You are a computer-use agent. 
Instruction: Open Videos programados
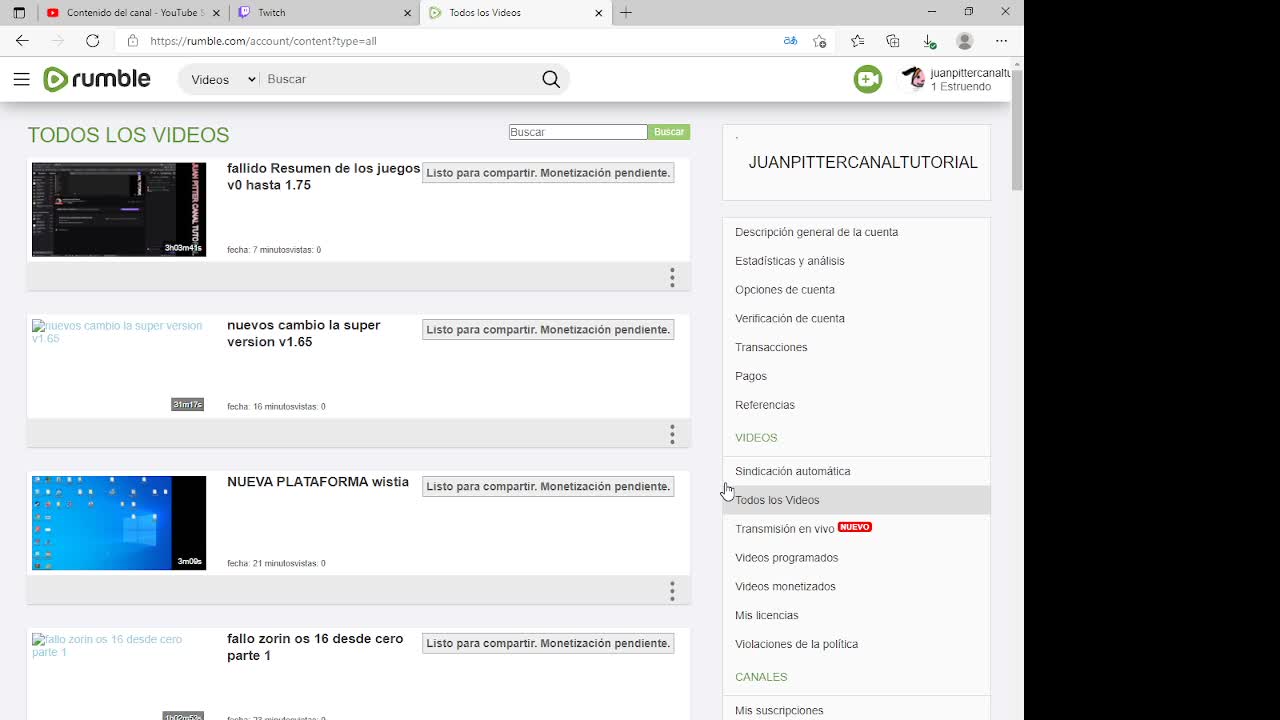pyautogui.click(x=786, y=559)
